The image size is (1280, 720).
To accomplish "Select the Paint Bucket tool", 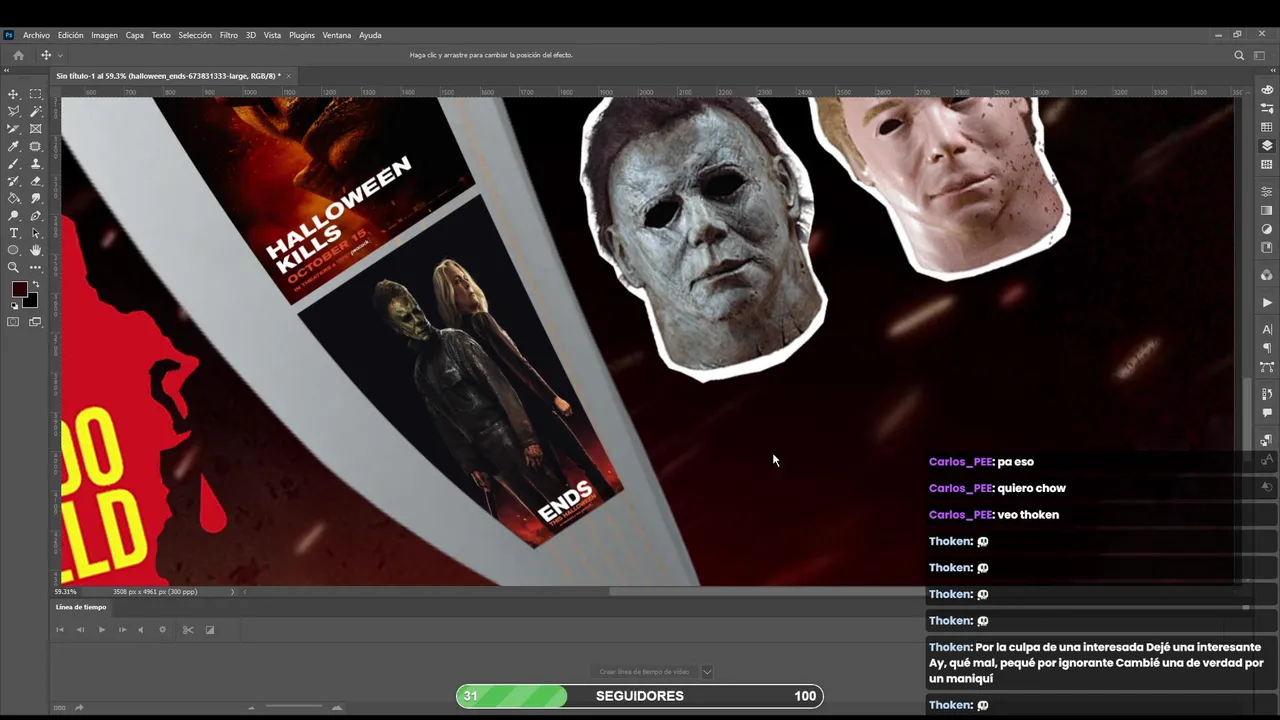I will [x=14, y=198].
